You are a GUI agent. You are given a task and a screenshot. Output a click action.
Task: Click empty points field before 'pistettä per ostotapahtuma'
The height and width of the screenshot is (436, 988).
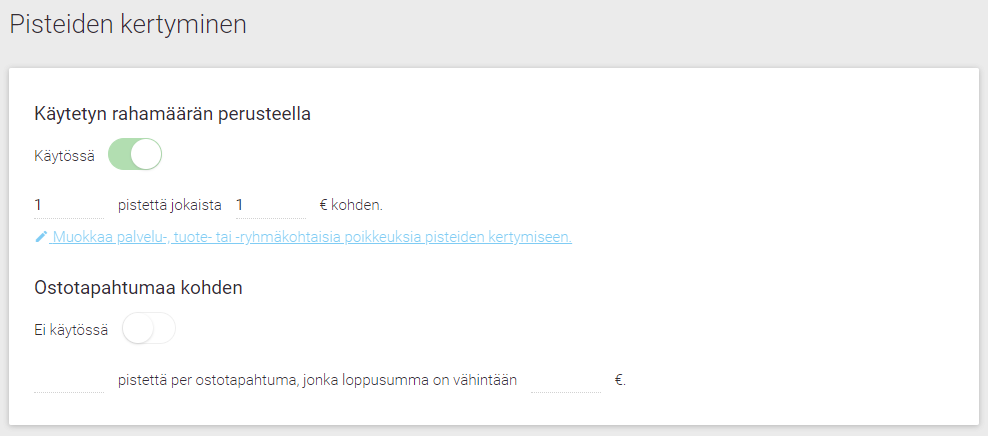(69, 380)
